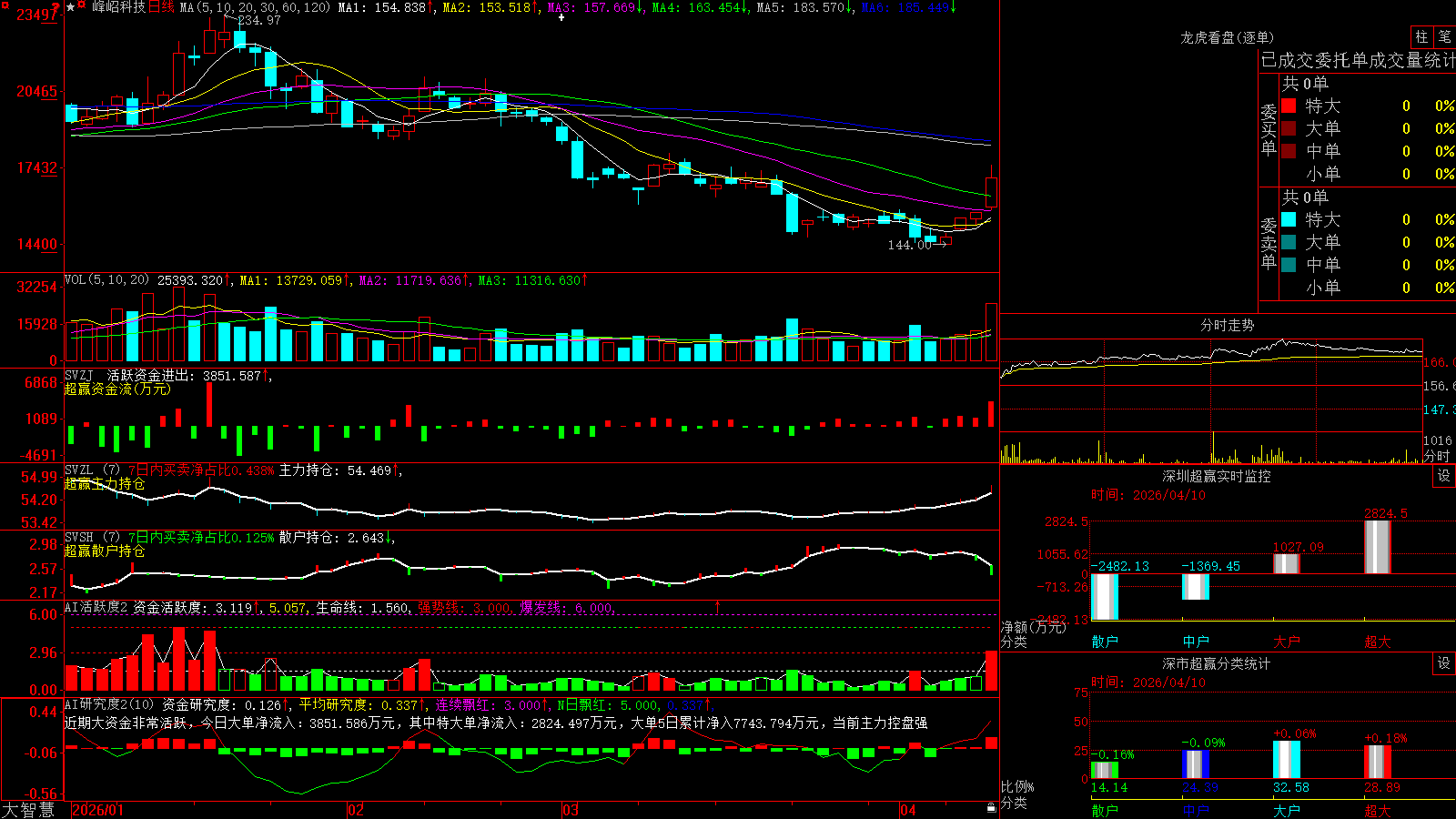Click the red up arrow in AI活跃度2 header

[x=718, y=607]
